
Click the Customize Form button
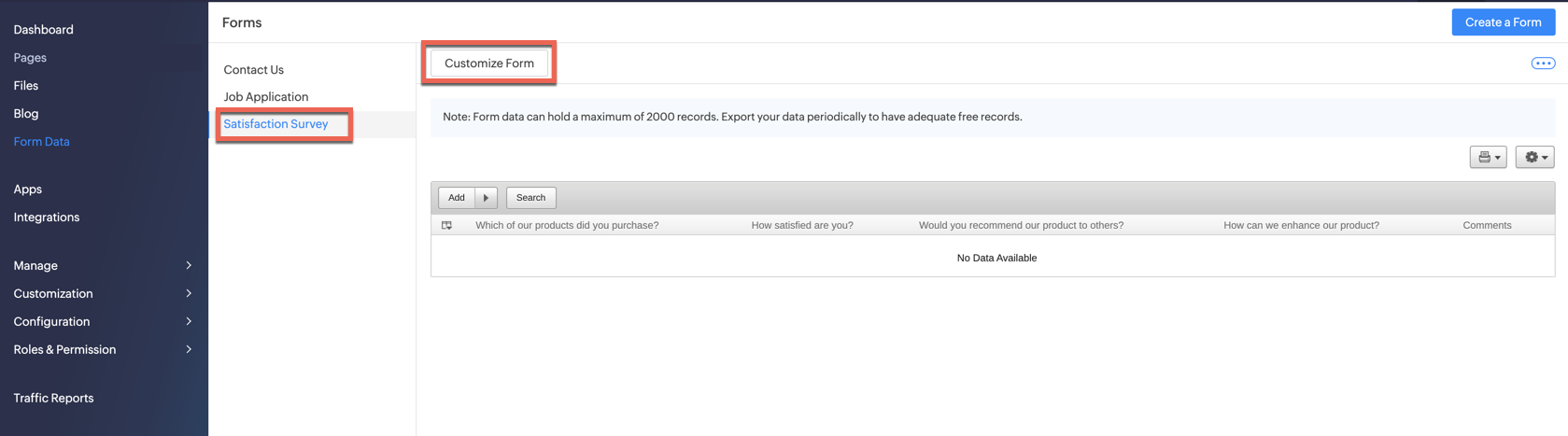pyautogui.click(x=488, y=63)
